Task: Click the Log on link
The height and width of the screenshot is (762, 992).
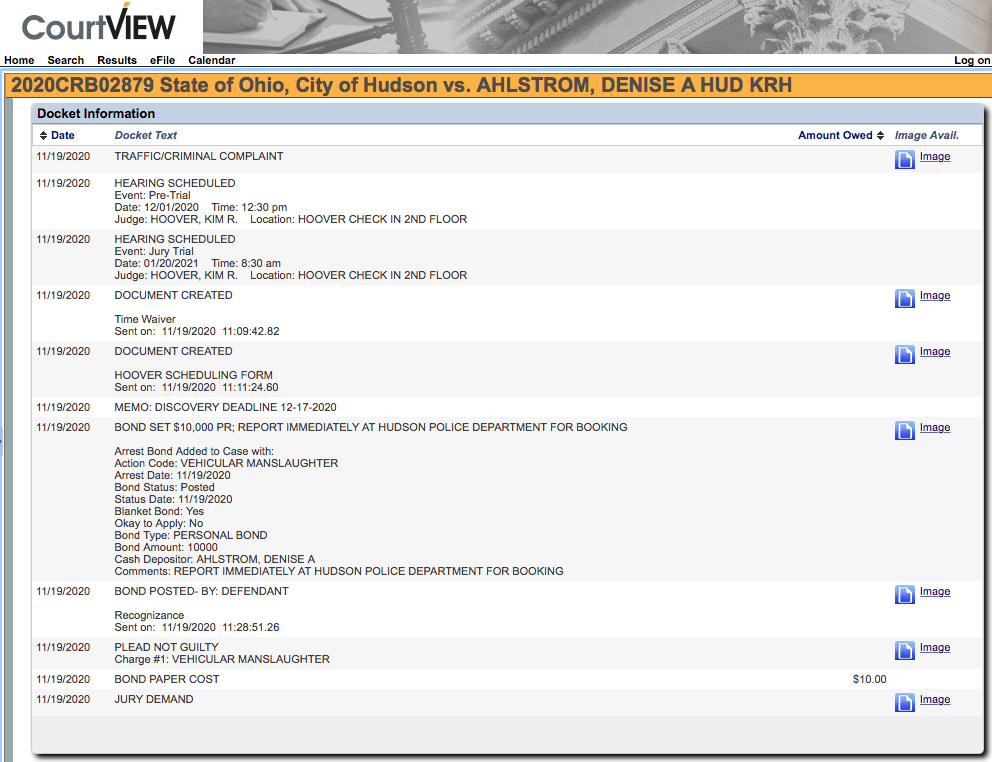Action: (972, 60)
